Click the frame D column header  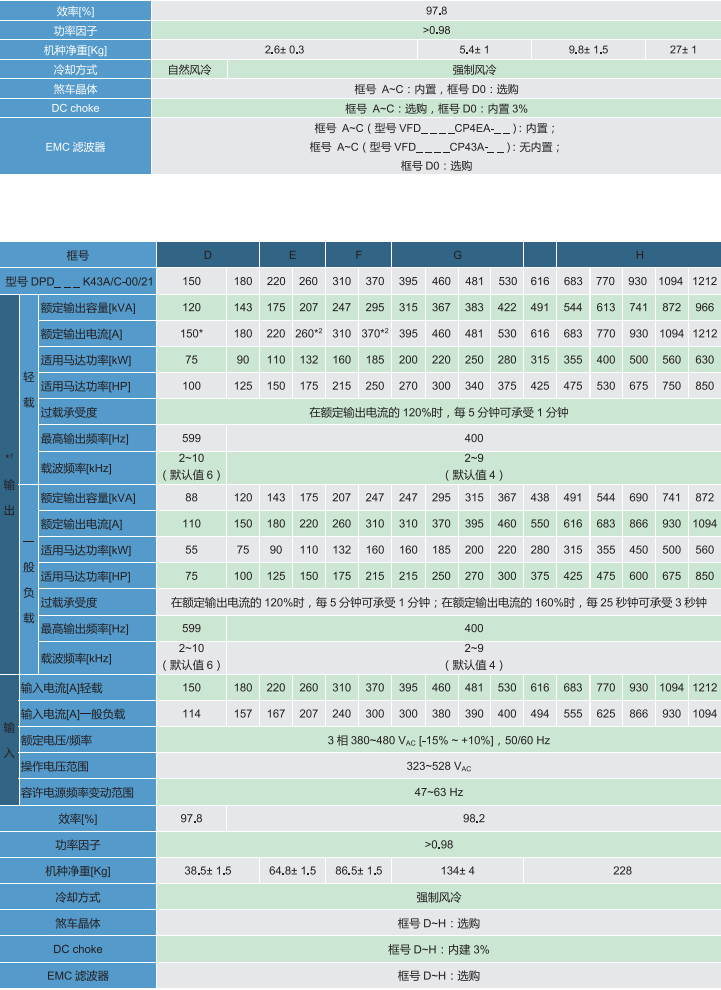point(207,255)
